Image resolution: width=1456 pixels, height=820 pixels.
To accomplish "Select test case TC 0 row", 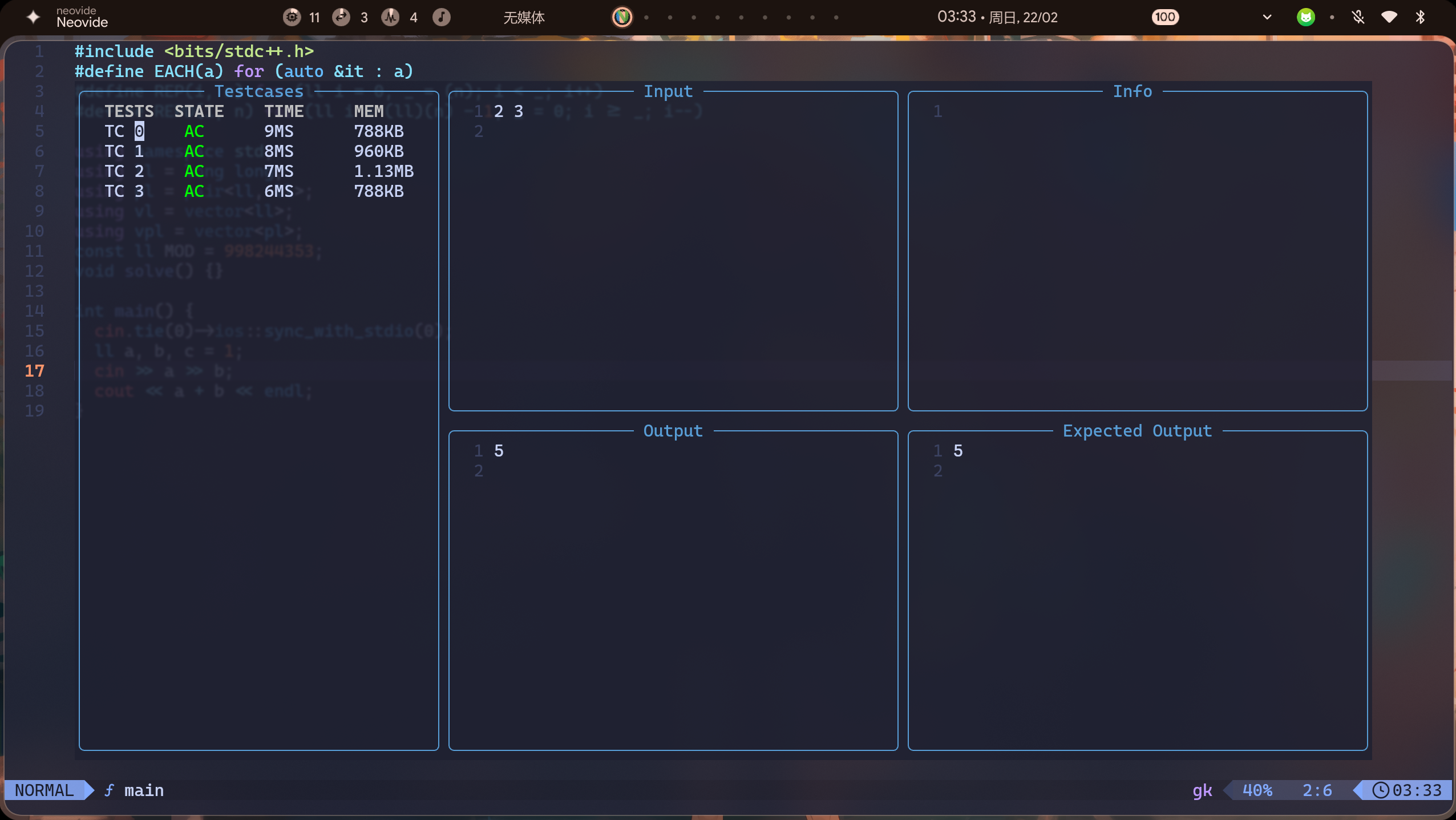I will point(259,131).
